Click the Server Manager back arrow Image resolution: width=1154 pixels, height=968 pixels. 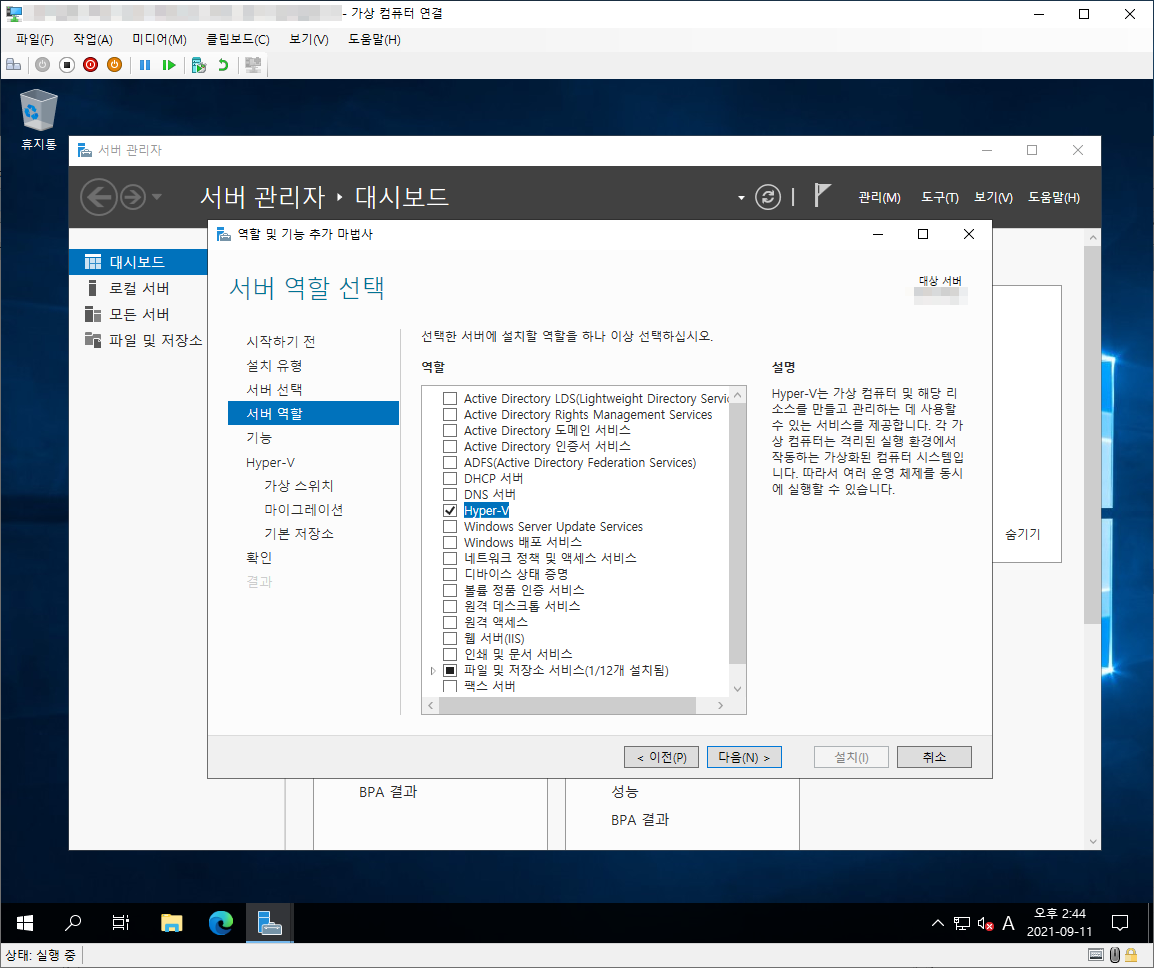(x=99, y=197)
